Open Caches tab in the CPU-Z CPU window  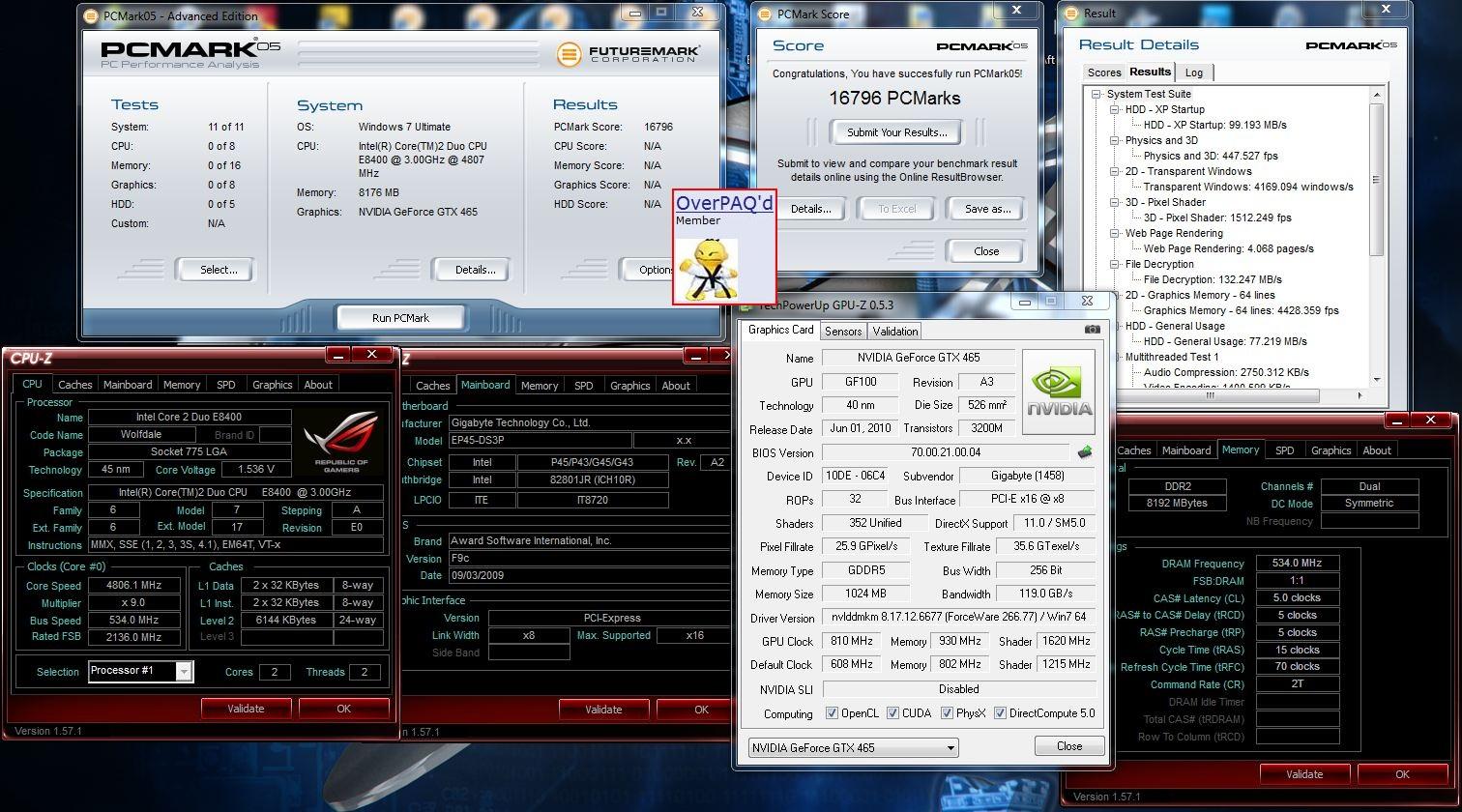(x=75, y=385)
